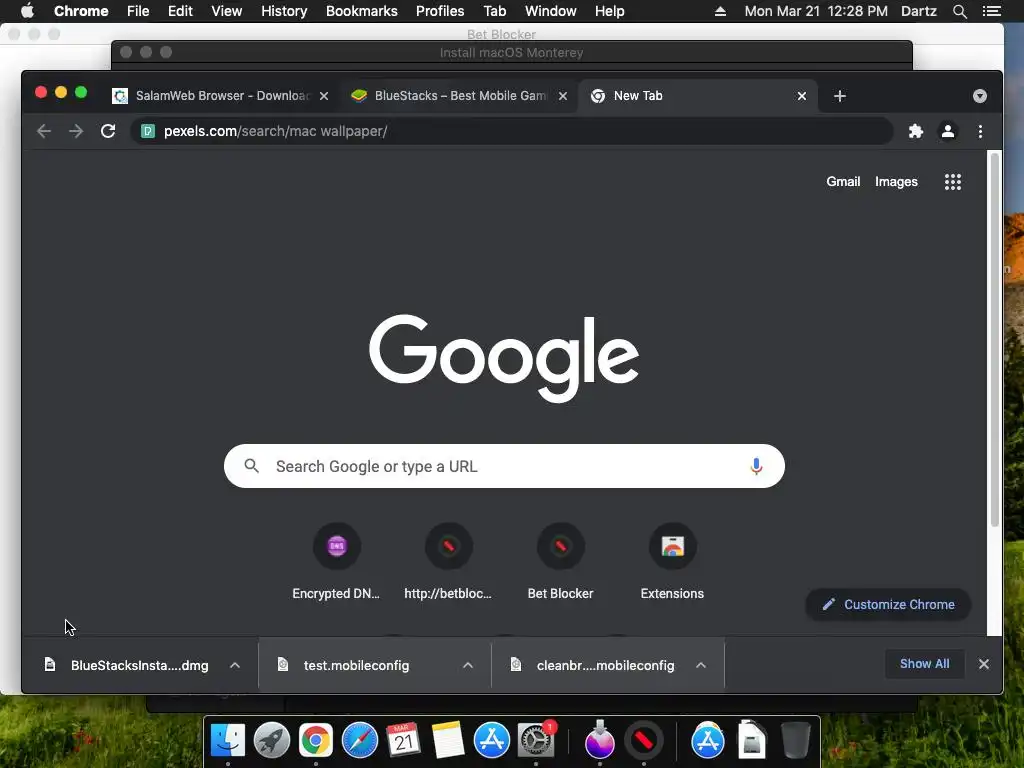Click the Chrome forward arrow
Viewport: 1024px width, 768px height.
(76, 131)
